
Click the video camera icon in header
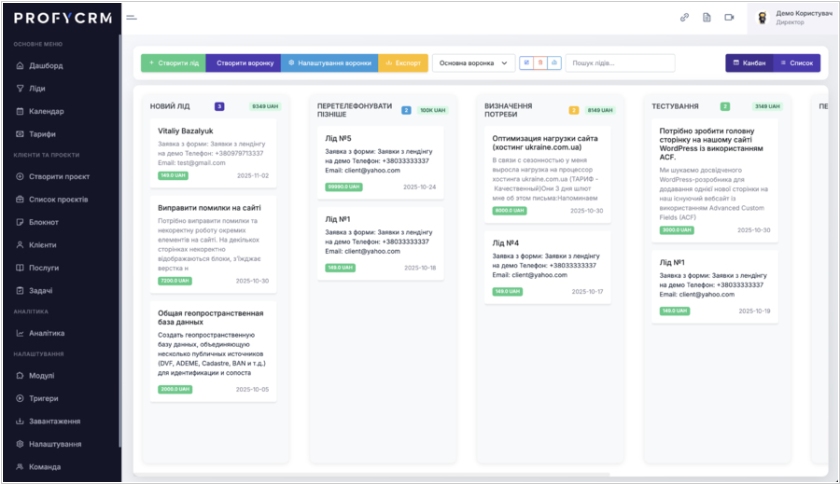tap(729, 17)
